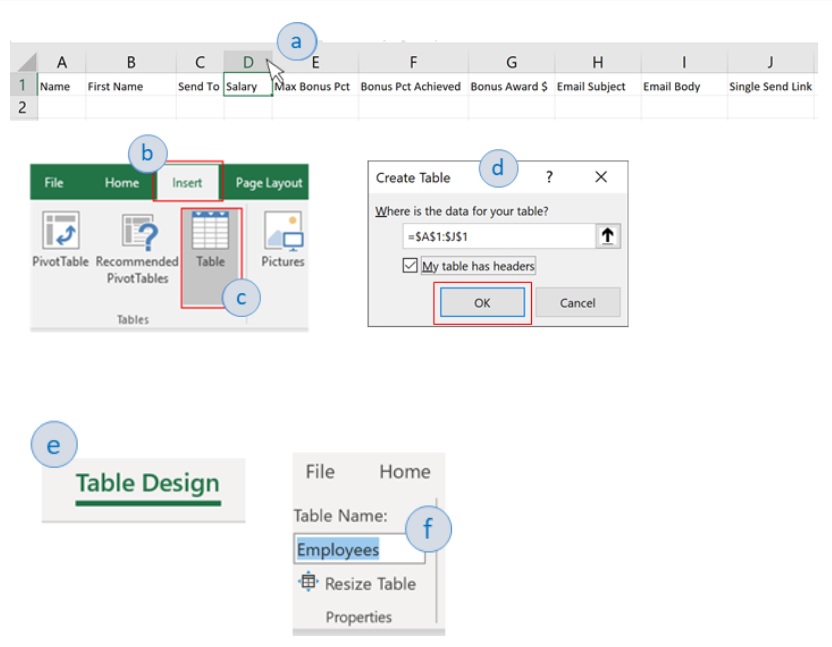Switch to the Page Layout tab
Screen dimensions: 832x647
[268, 183]
